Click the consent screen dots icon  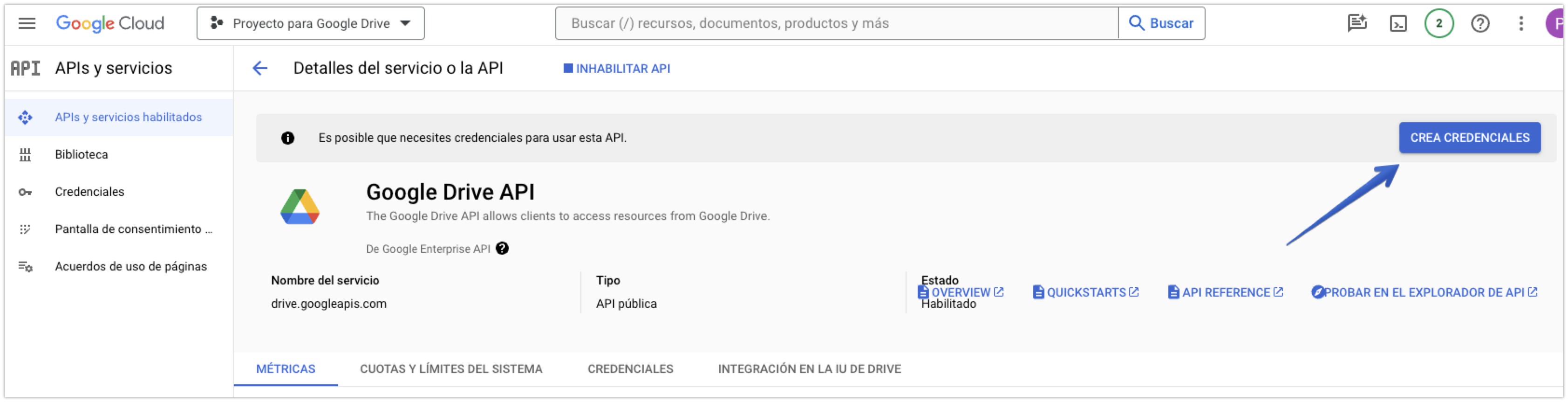[25, 229]
